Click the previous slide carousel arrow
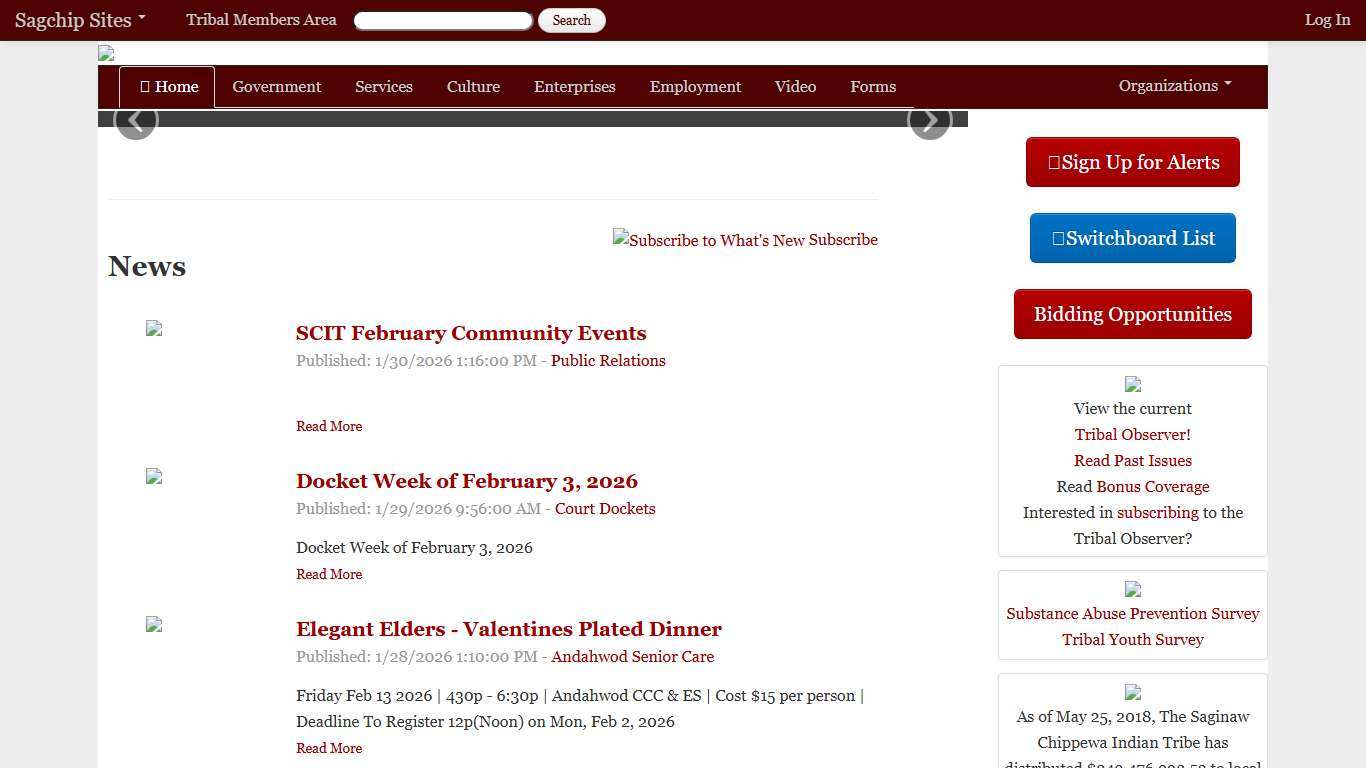Image resolution: width=1366 pixels, height=768 pixels. (x=136, y=120)
